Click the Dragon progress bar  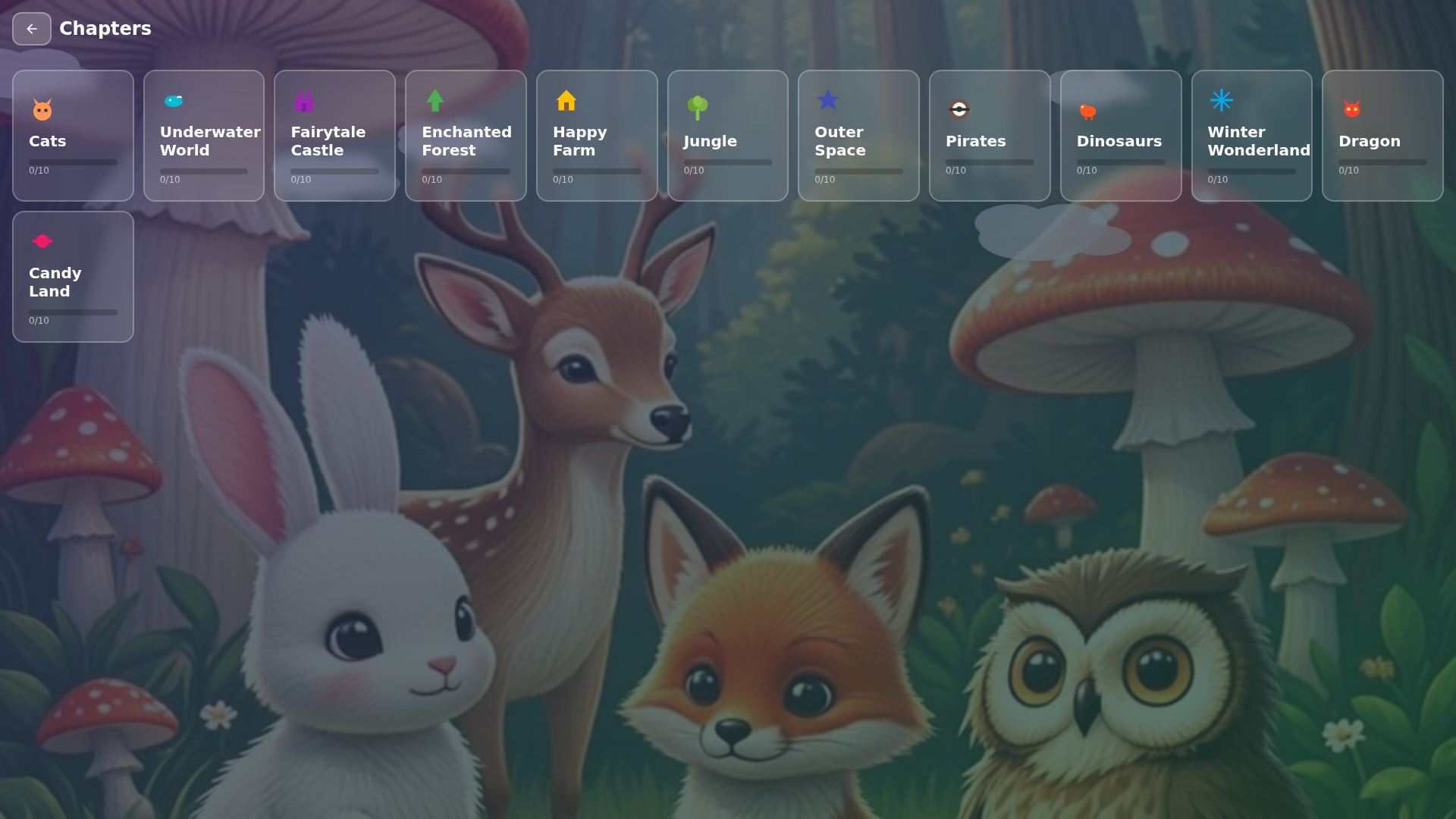click(x=1382, y=162)
